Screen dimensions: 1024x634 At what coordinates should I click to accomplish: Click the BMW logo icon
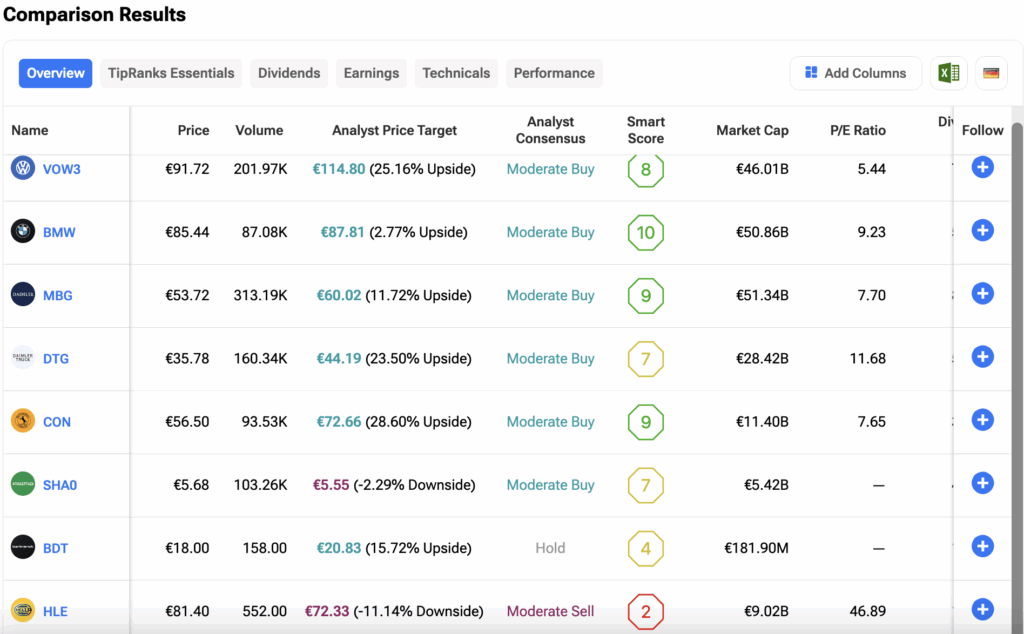pos(23,231)
